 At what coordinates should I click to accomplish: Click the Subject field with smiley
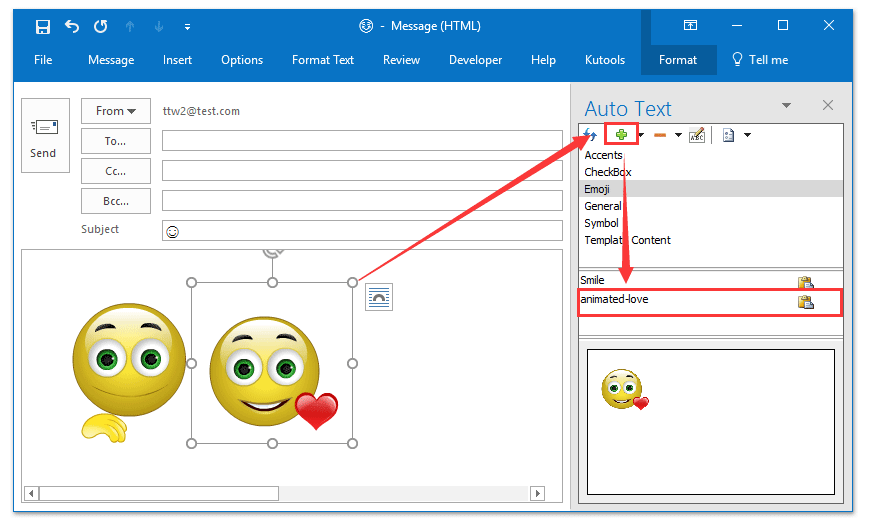tap(362, 230)
